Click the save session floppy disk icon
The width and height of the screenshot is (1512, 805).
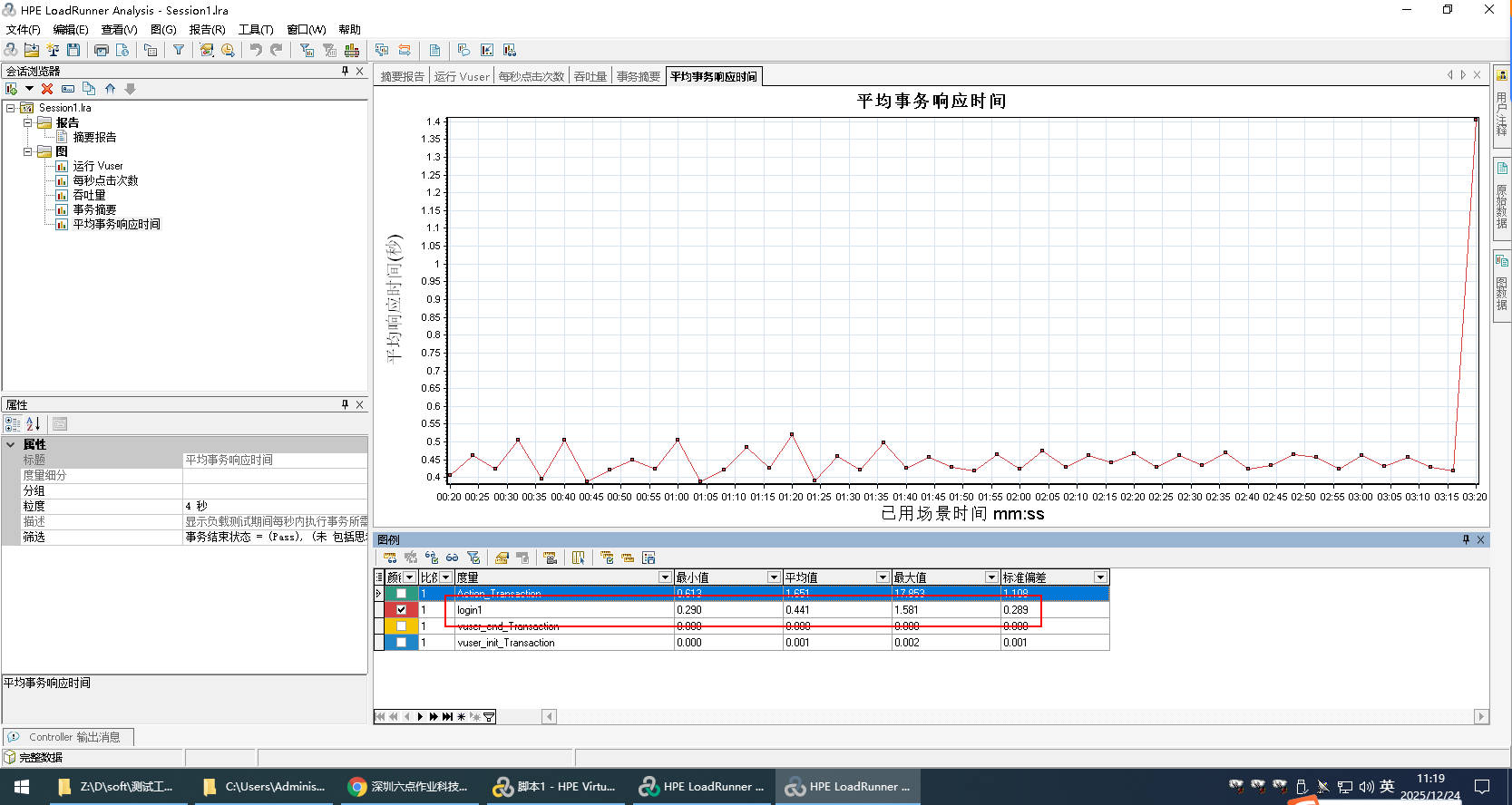[73, 50]
